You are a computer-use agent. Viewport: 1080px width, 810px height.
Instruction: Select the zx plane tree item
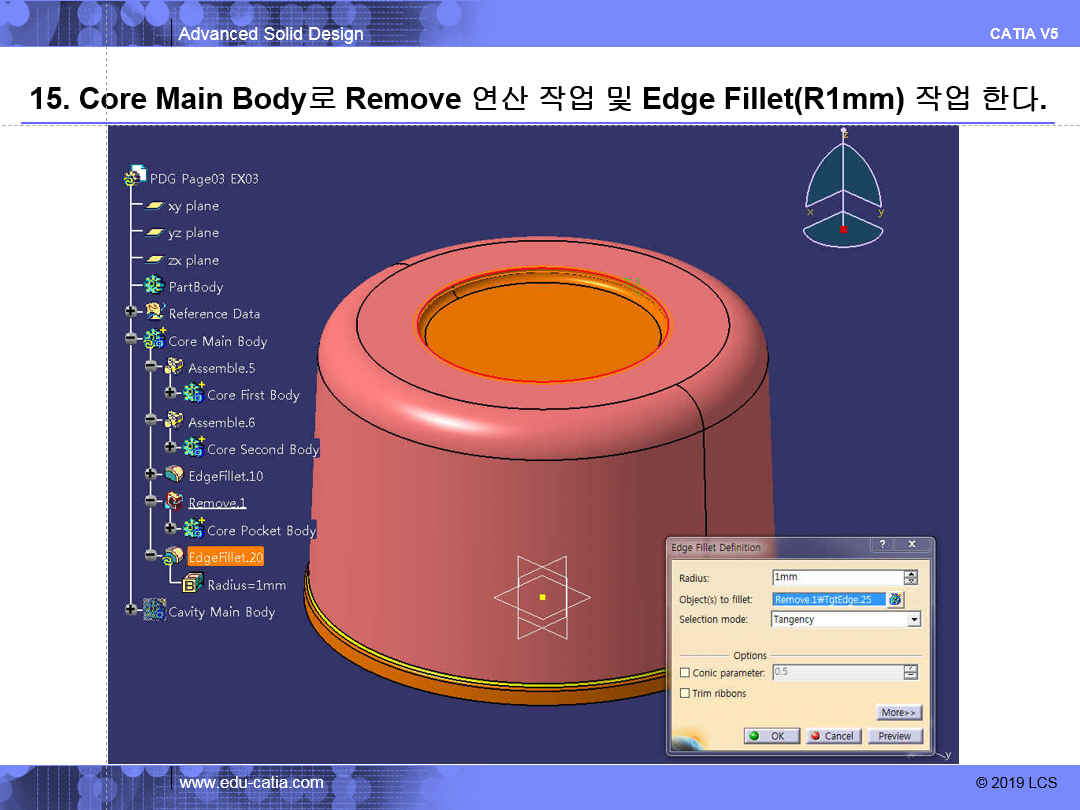(x=192, y=260)
